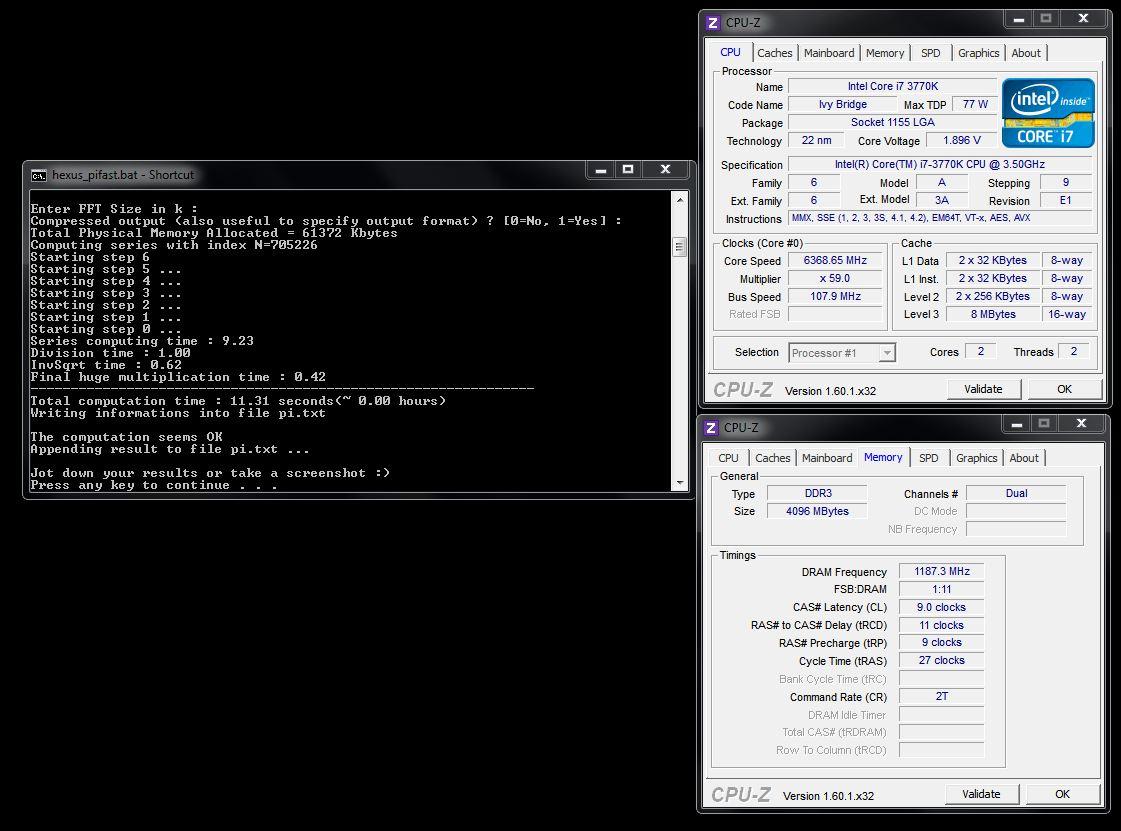Viewport: 1121px width, 831px height.
Task: Select the Memory tab in bottom CPU-Z window
Action: coord(883,457)
